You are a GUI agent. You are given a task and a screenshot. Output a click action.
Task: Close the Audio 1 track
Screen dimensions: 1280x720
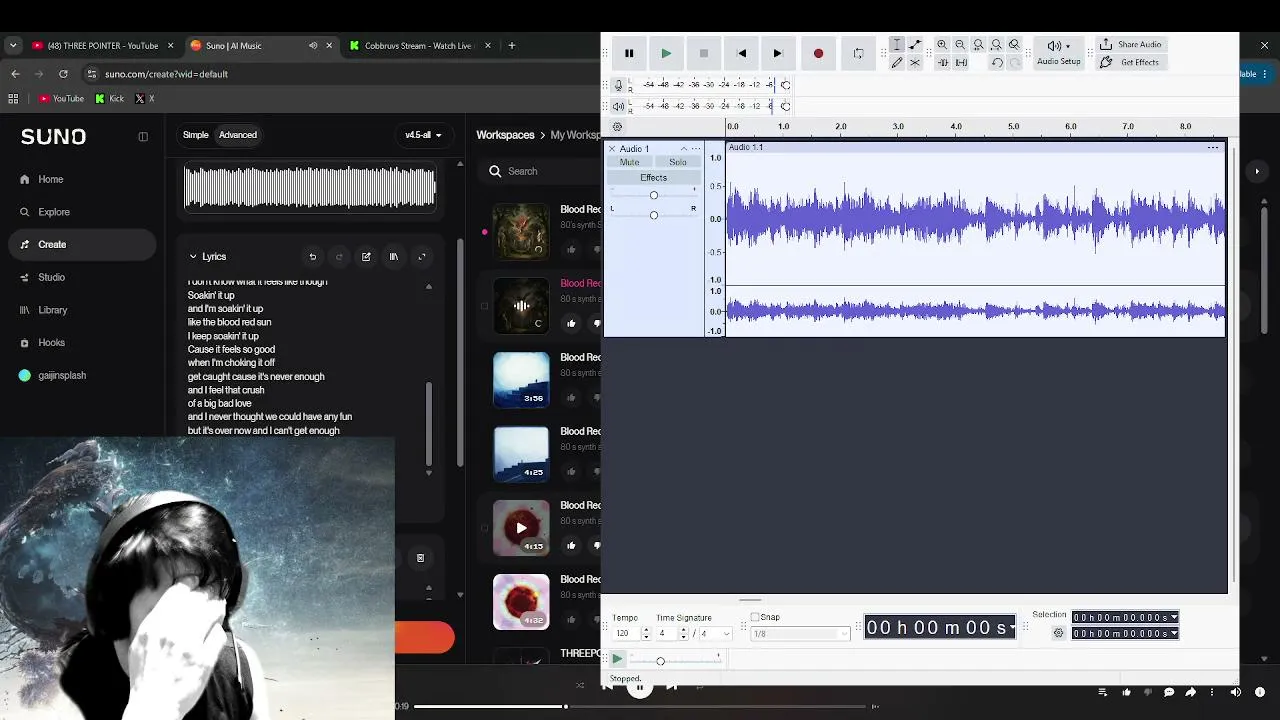(612, 149)
